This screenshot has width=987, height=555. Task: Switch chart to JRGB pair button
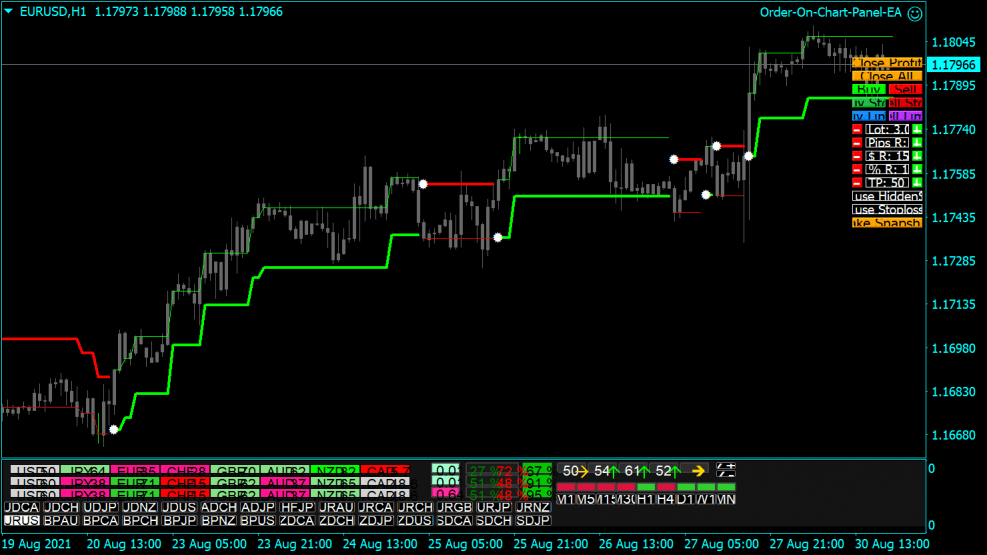(x=454, y=507)
